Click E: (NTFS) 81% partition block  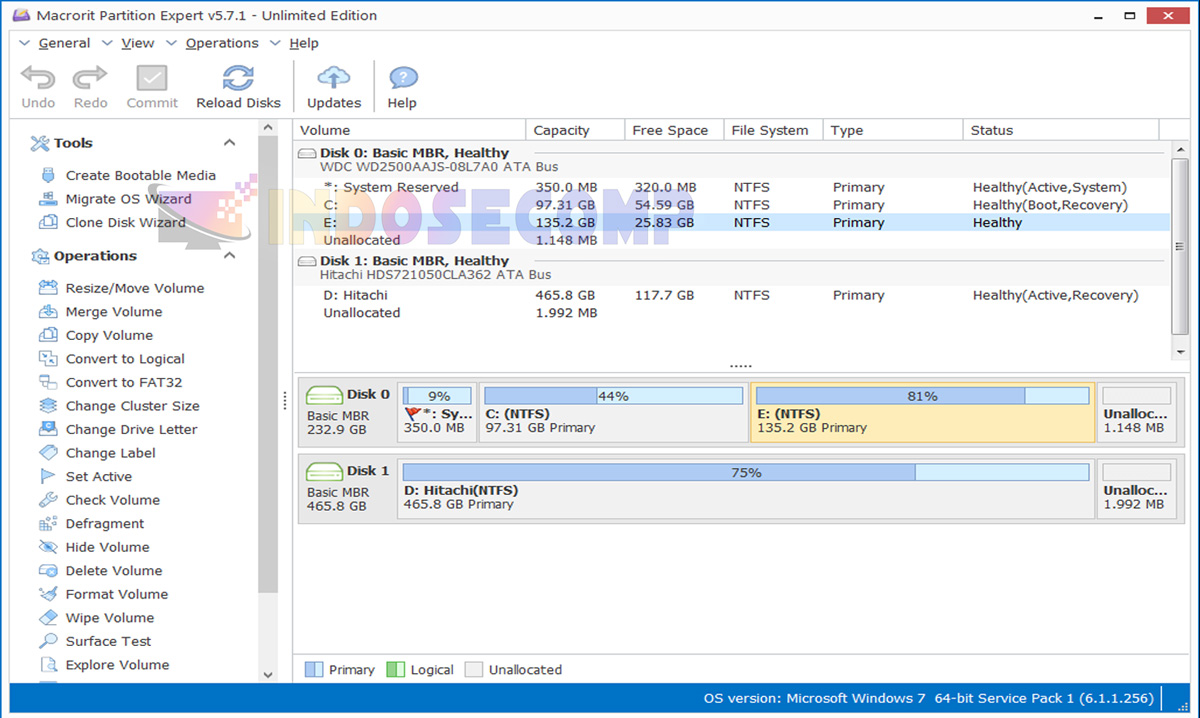click(922, 411)
